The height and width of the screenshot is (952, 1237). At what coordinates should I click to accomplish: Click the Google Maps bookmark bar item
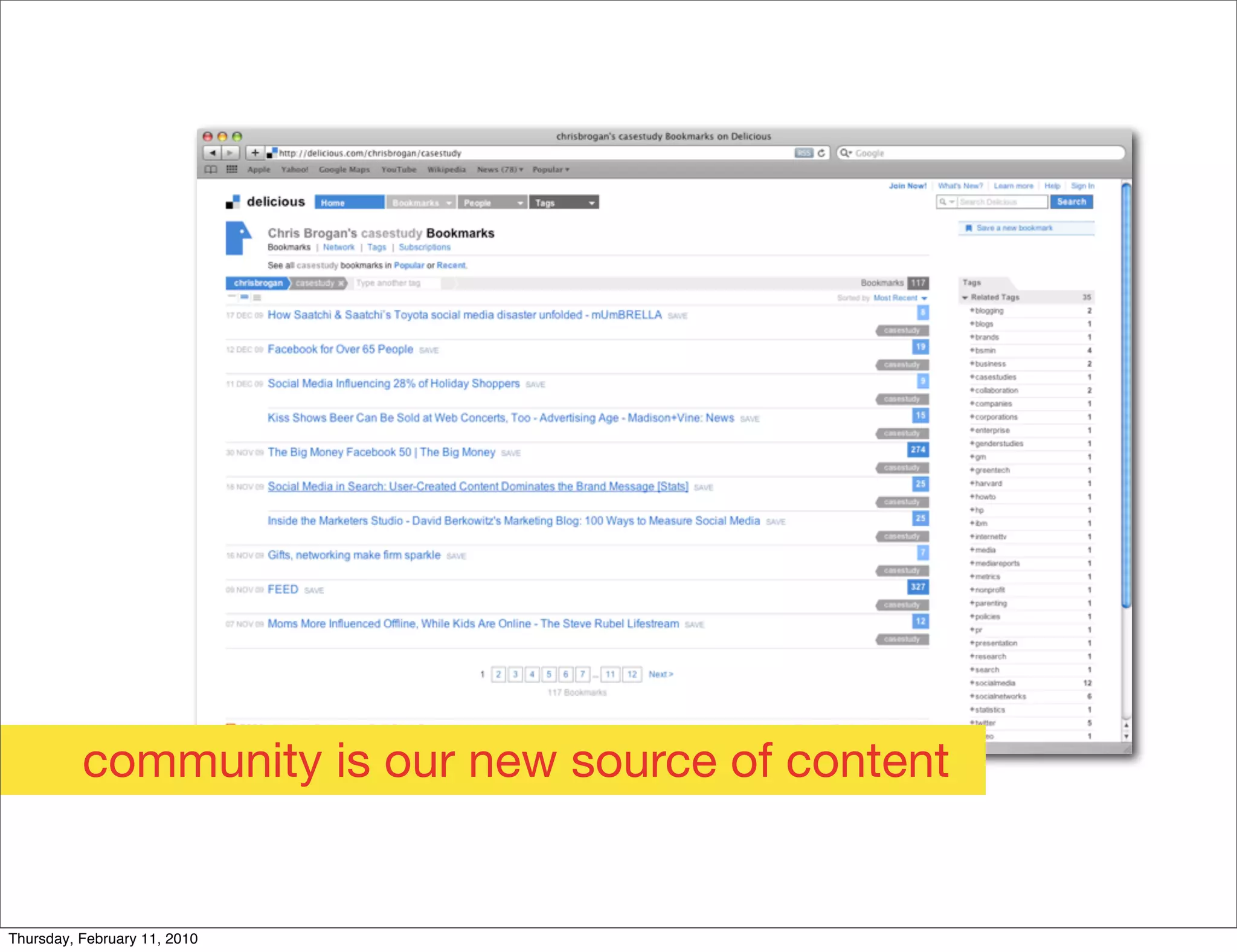click(x=344, y=170)
